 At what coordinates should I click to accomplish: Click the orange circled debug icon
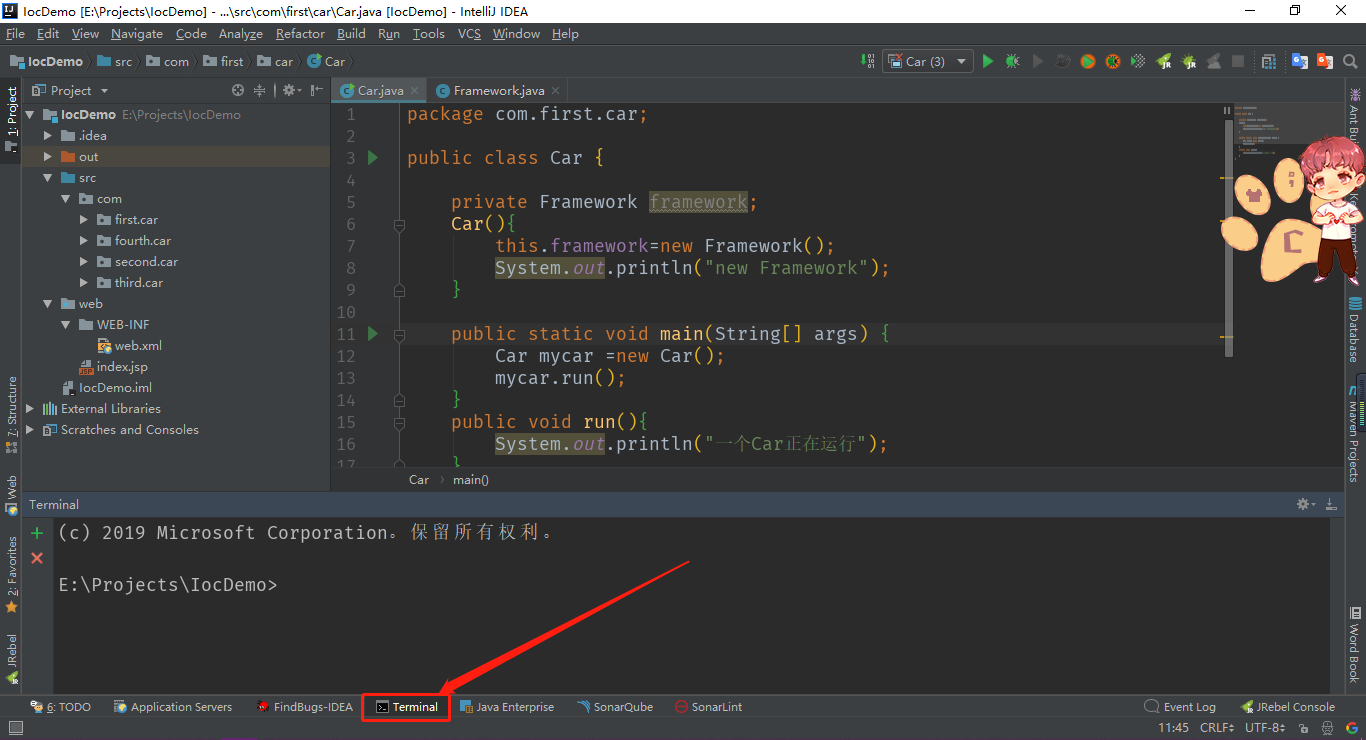click(x=1113, y=61)
